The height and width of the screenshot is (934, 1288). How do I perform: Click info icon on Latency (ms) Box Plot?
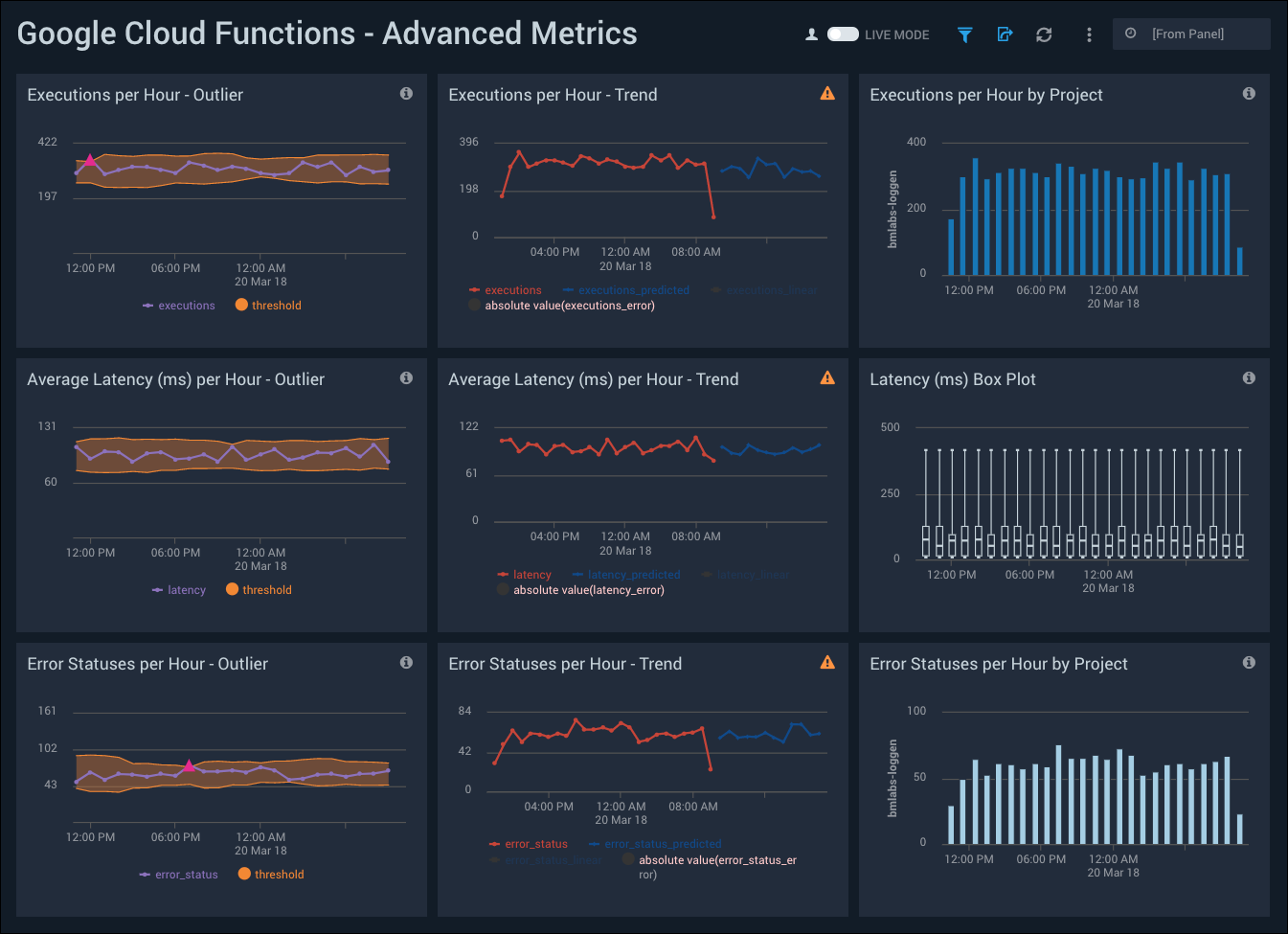1249,377
